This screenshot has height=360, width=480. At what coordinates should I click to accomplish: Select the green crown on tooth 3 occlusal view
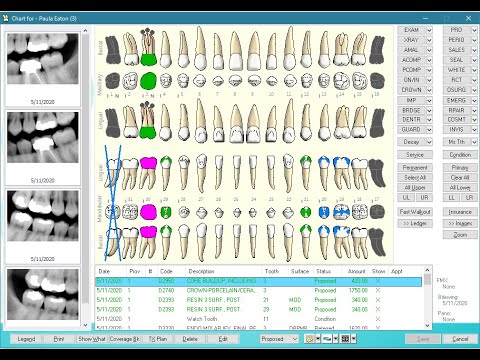pyautogui.click(x=148, y=81)
